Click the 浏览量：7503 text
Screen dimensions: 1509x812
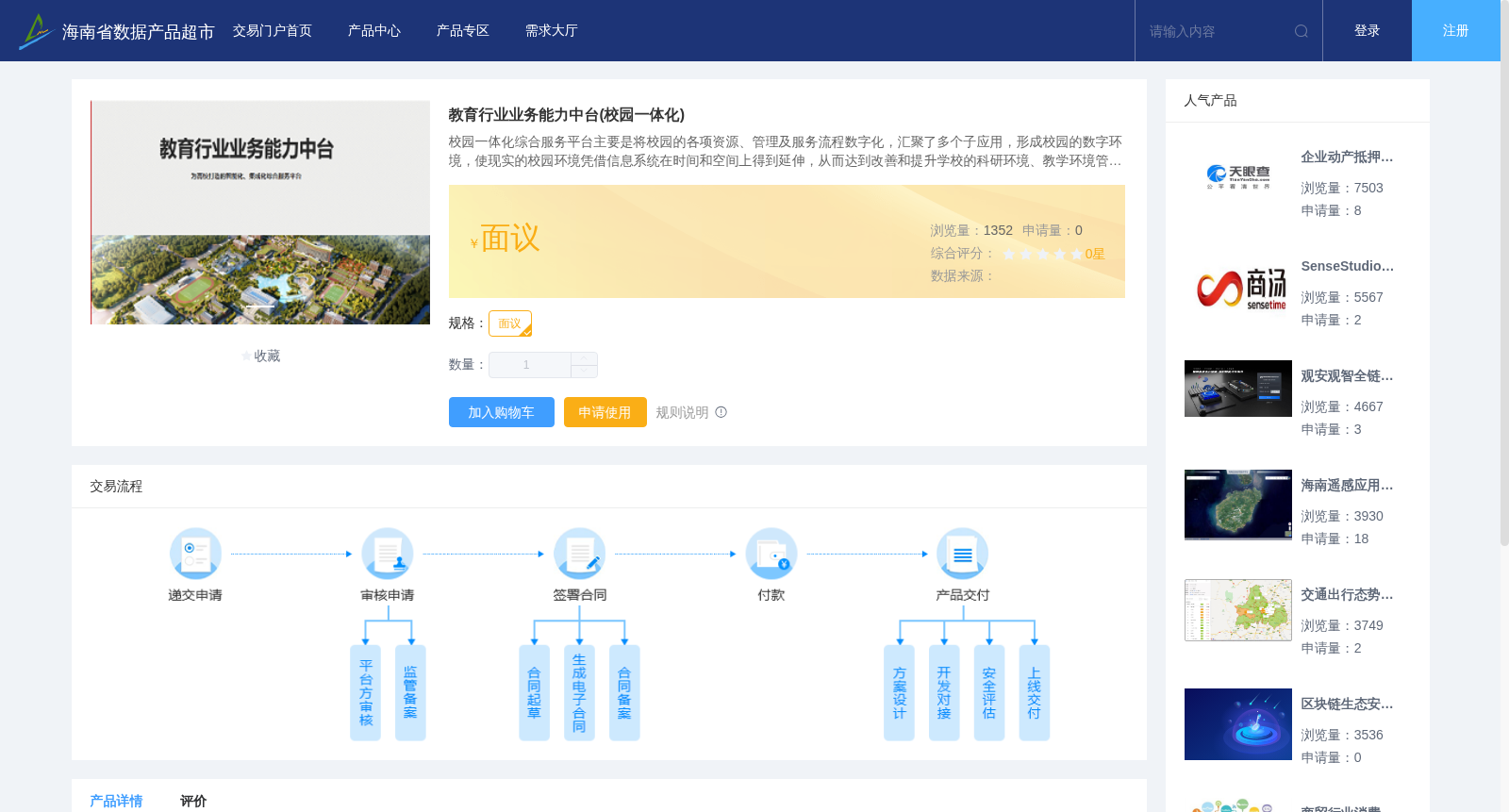pyautogui.click(x=1342, y=189)
